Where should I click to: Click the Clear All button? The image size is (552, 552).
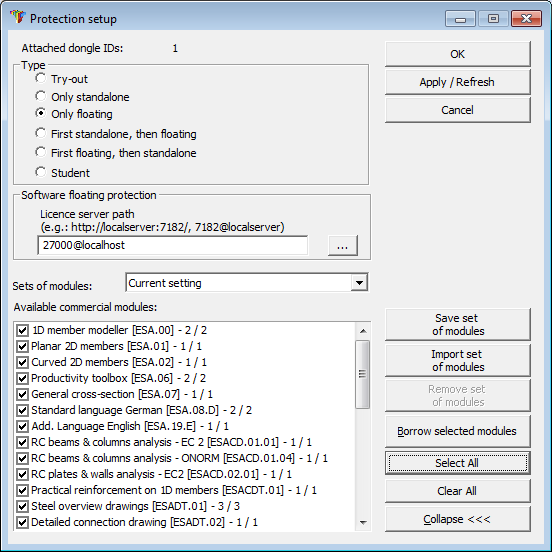point(458,491)
